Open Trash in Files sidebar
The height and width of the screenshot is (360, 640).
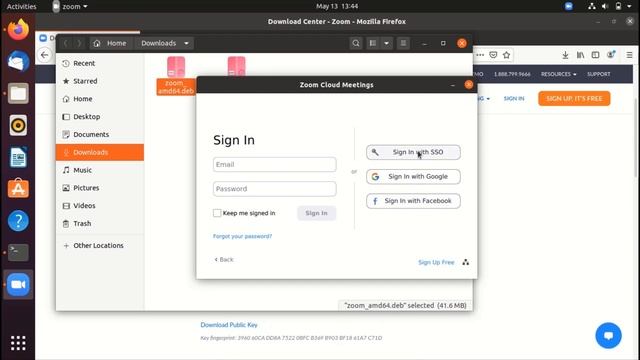pos(100,224)
